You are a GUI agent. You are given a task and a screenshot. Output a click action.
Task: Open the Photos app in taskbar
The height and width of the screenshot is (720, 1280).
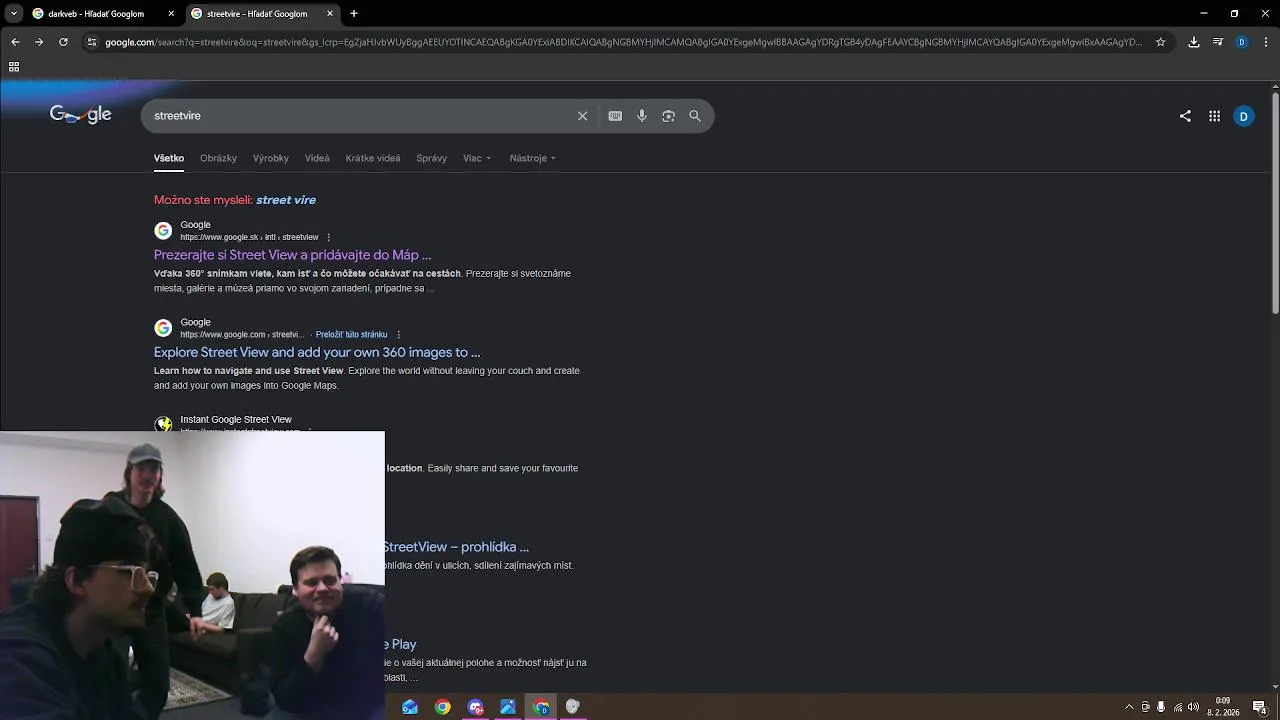[508, 707]
